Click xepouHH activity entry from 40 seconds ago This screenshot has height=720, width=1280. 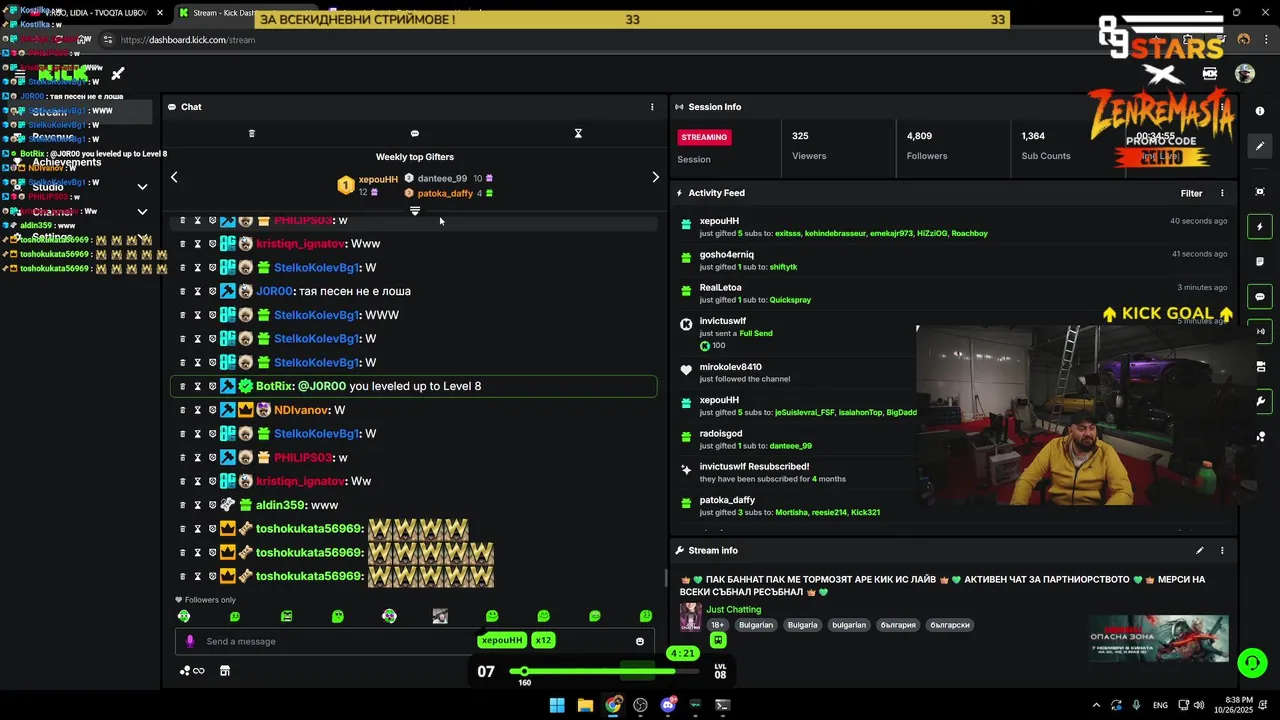tap(954, 227)
